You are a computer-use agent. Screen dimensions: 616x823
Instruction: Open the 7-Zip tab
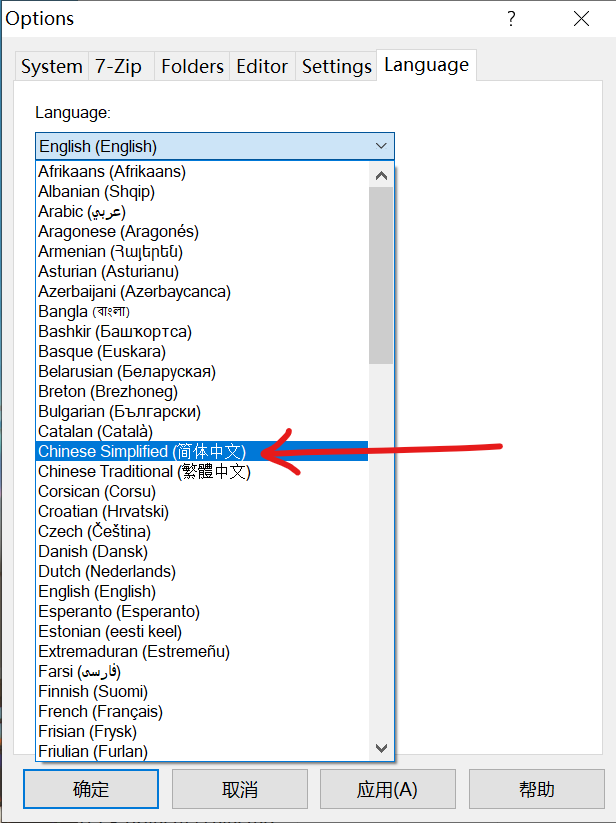tap(118, 67)
